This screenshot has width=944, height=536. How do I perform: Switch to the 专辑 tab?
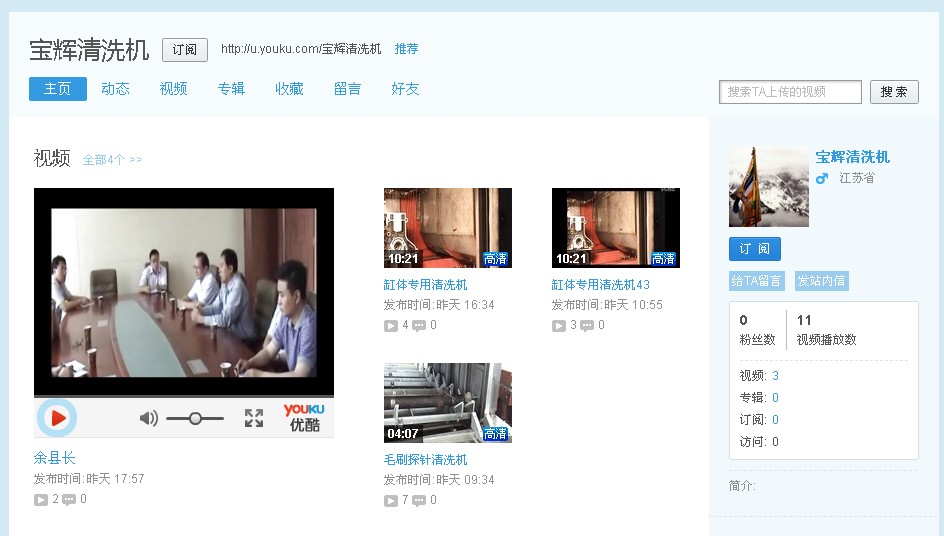coord(231,89)
